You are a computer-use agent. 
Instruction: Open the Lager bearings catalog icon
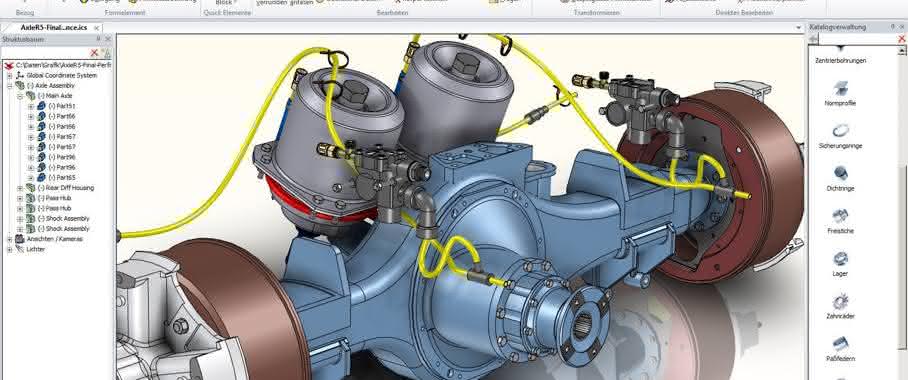(x=840, y=258)
